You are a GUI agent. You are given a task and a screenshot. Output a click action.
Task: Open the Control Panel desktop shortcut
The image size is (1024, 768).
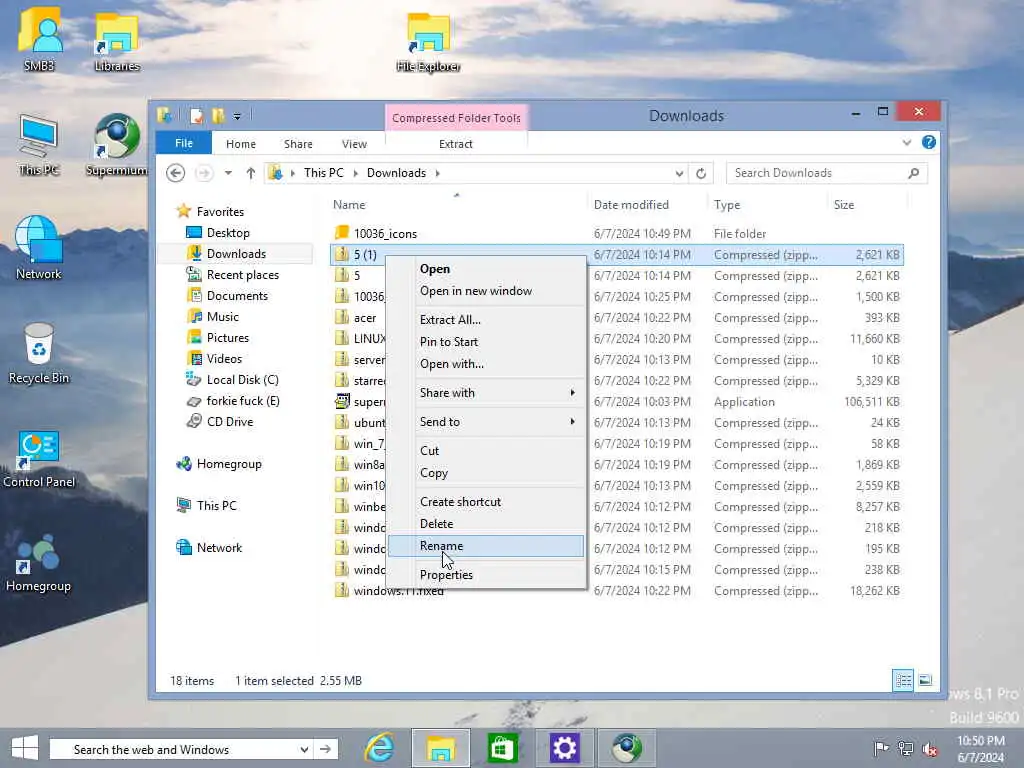click(x=39, y=458)
